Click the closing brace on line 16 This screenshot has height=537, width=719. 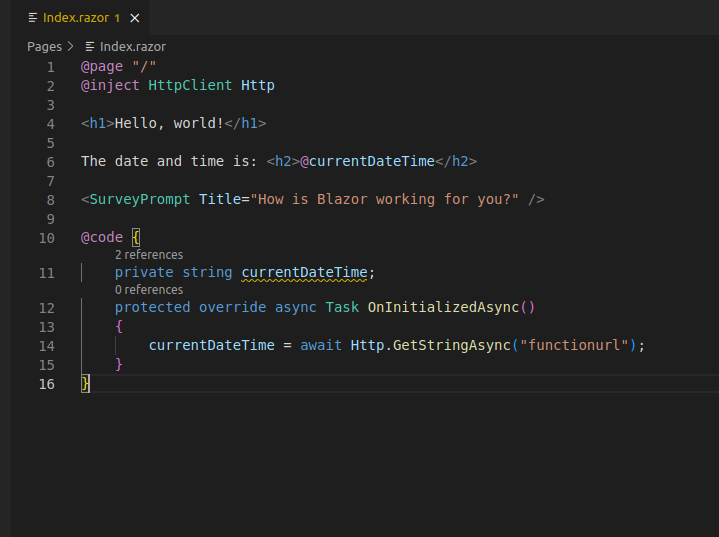tap(85, 383)
